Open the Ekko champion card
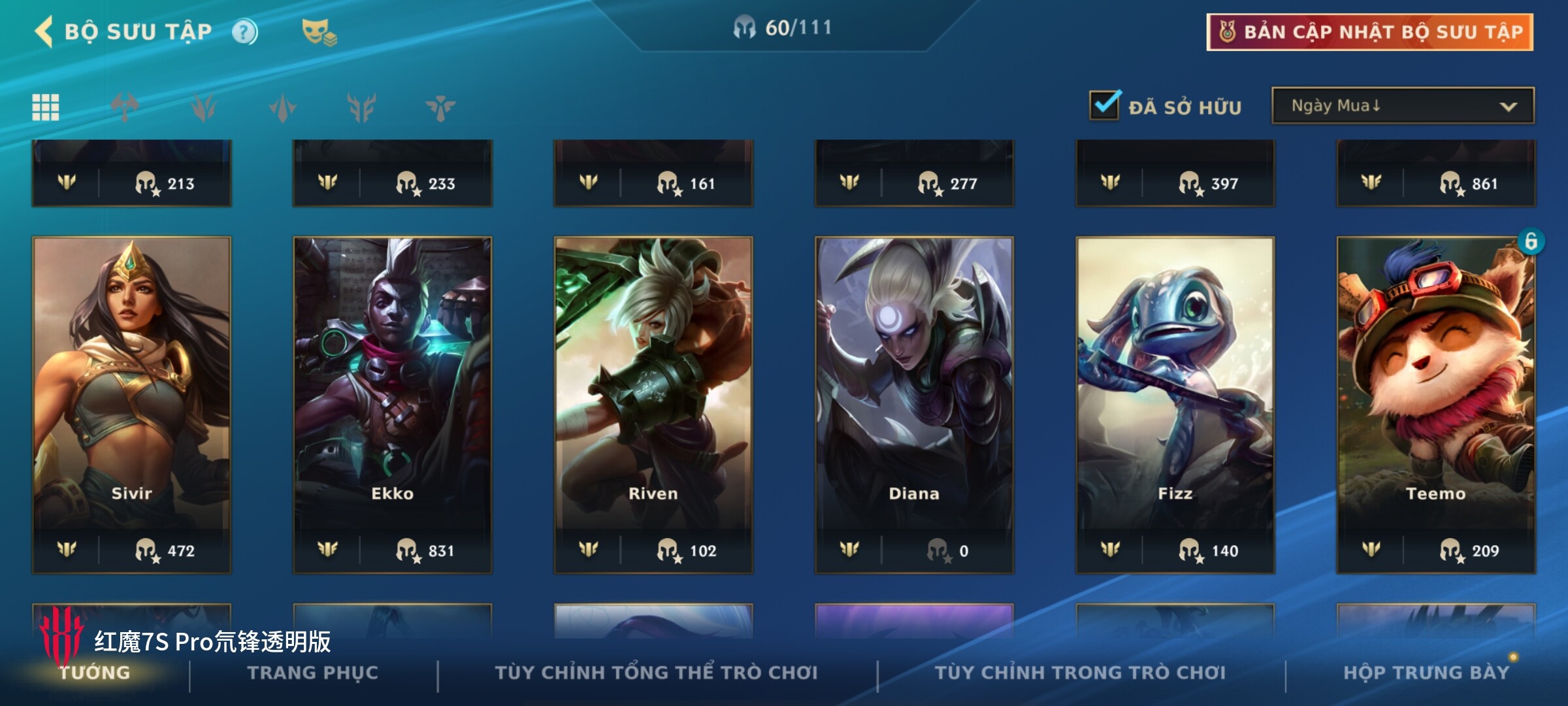This screenshot has width=1568, height=706. (x=393, y=405)
